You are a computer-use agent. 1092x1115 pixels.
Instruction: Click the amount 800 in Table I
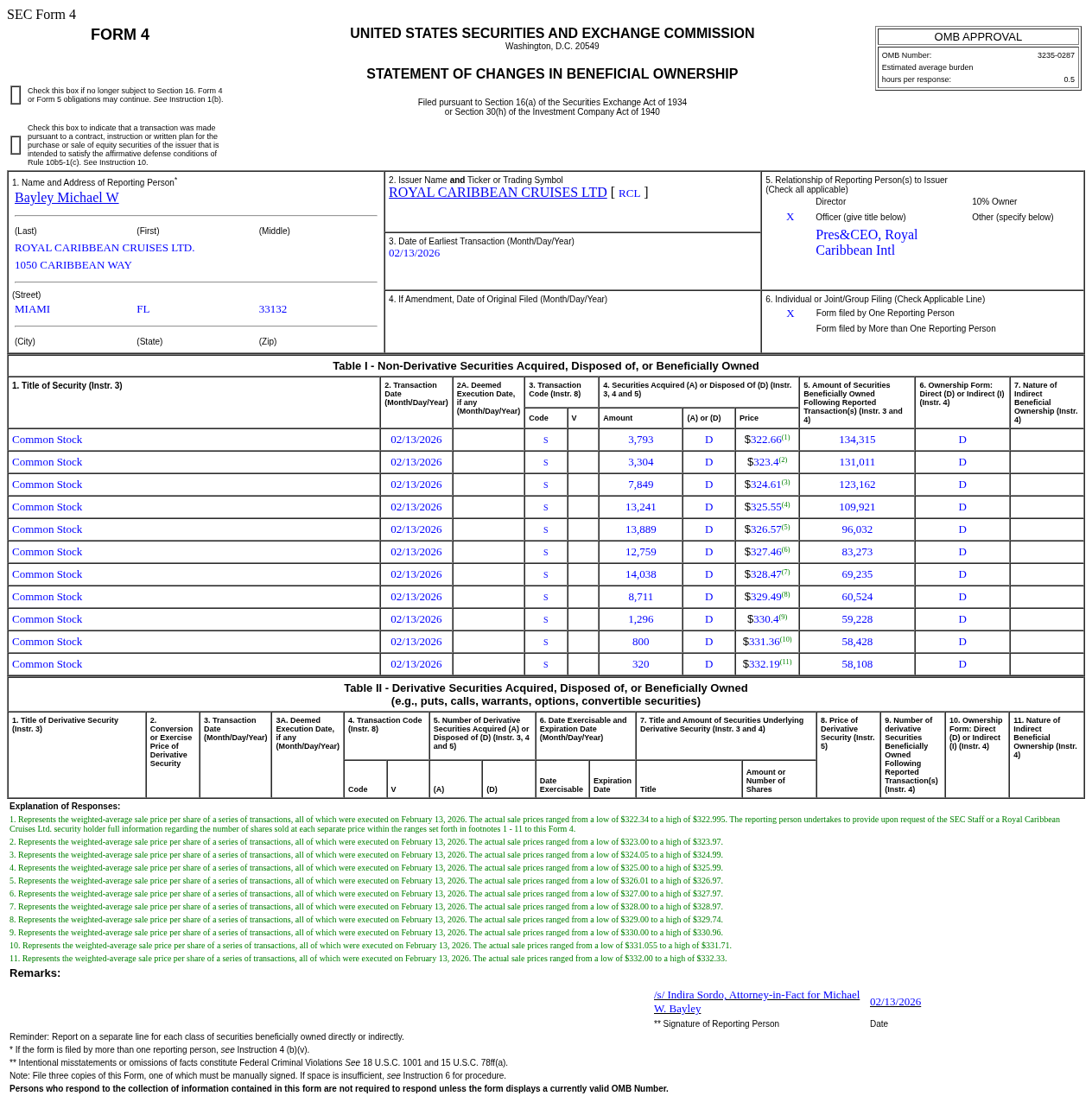641,642
